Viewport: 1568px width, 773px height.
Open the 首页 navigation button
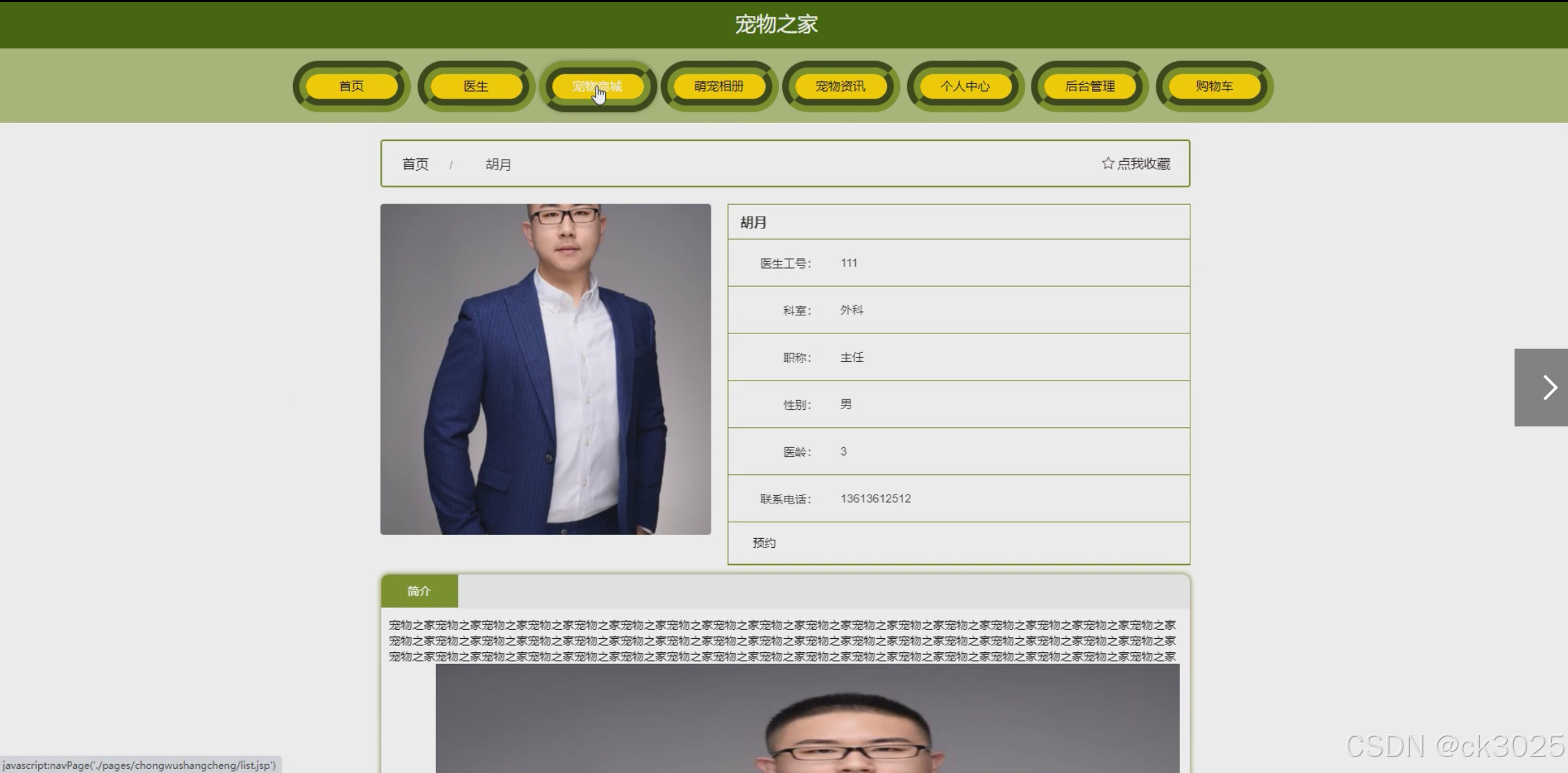tap(351, 86)
